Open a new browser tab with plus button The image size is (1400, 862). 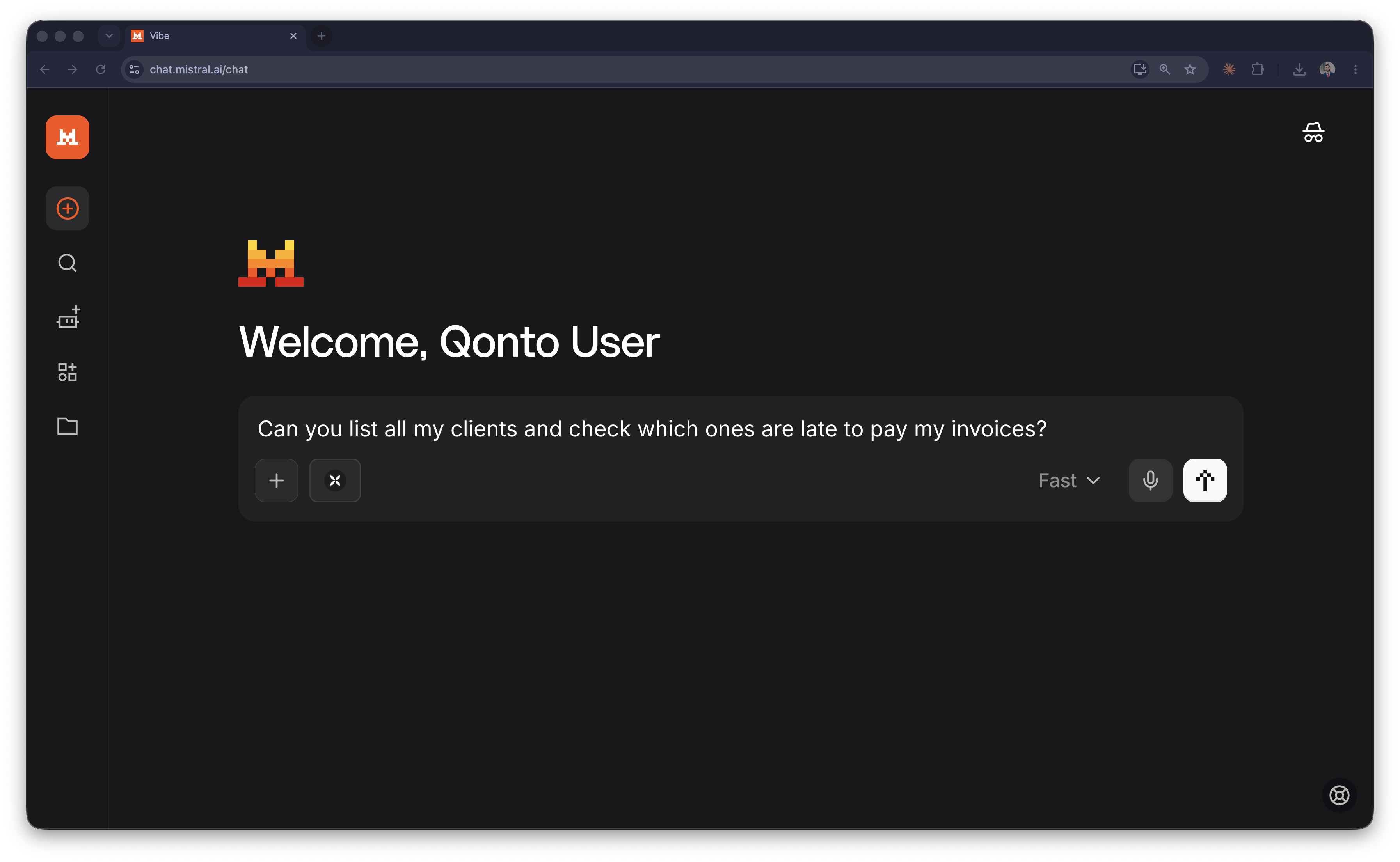[321, 36]
